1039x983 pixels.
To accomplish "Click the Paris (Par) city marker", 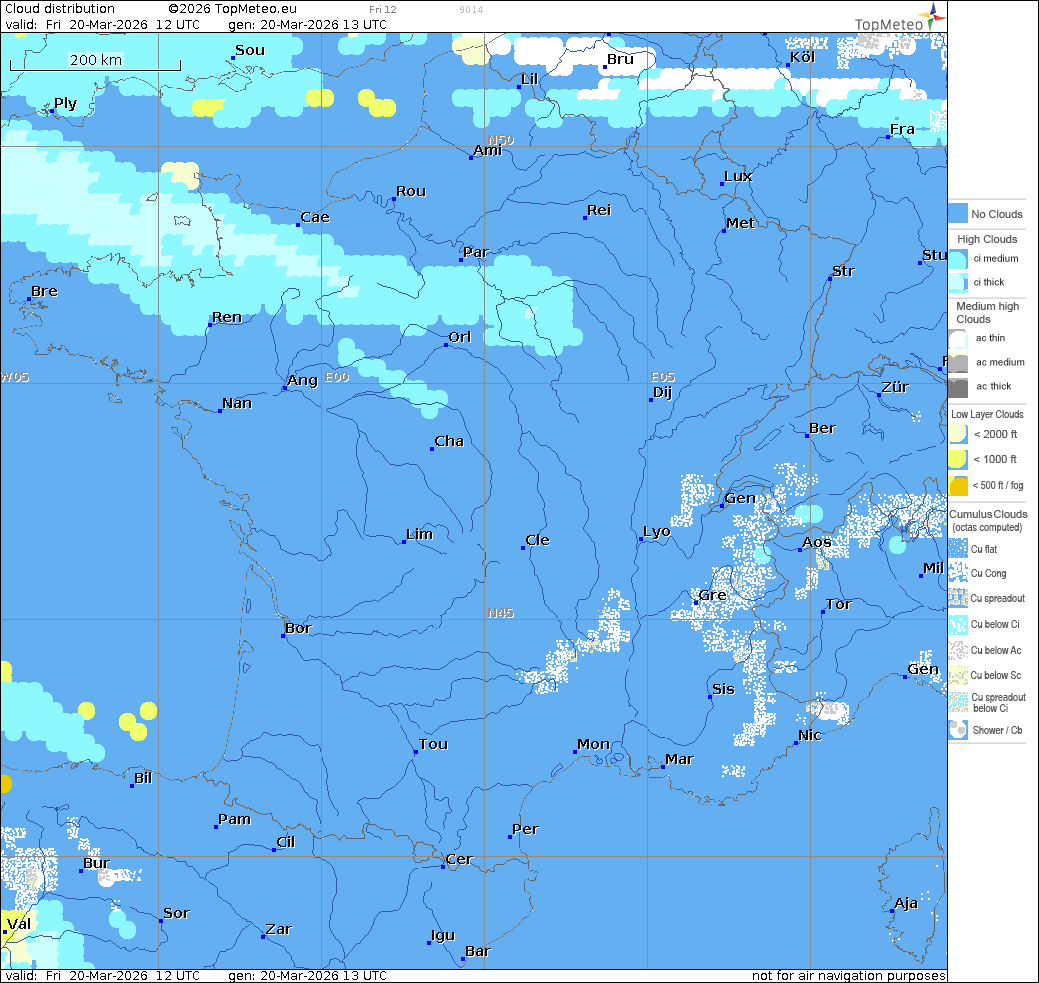I will coord(461,260).
